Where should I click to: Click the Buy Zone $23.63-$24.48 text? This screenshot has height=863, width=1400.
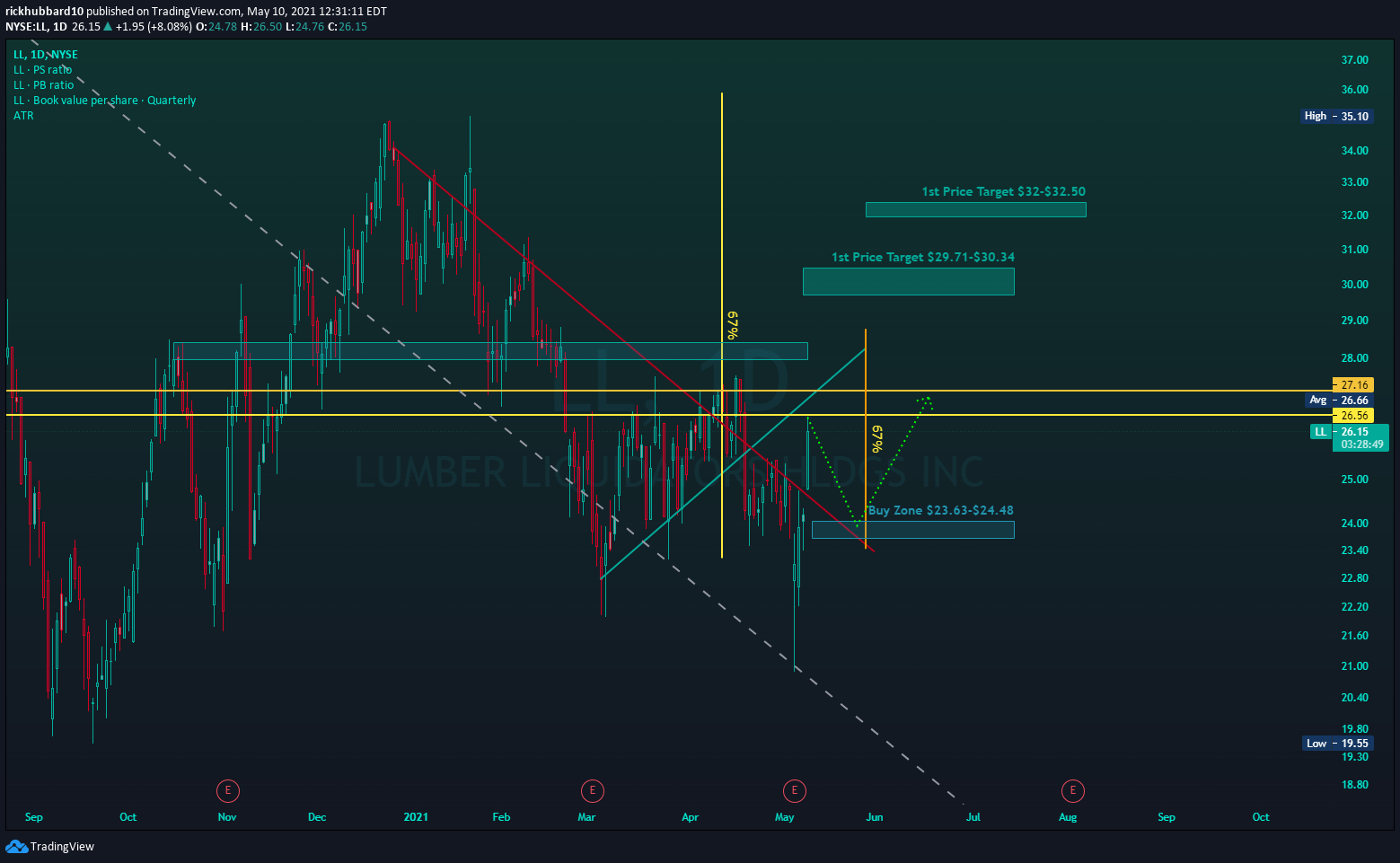coord(940,510)
